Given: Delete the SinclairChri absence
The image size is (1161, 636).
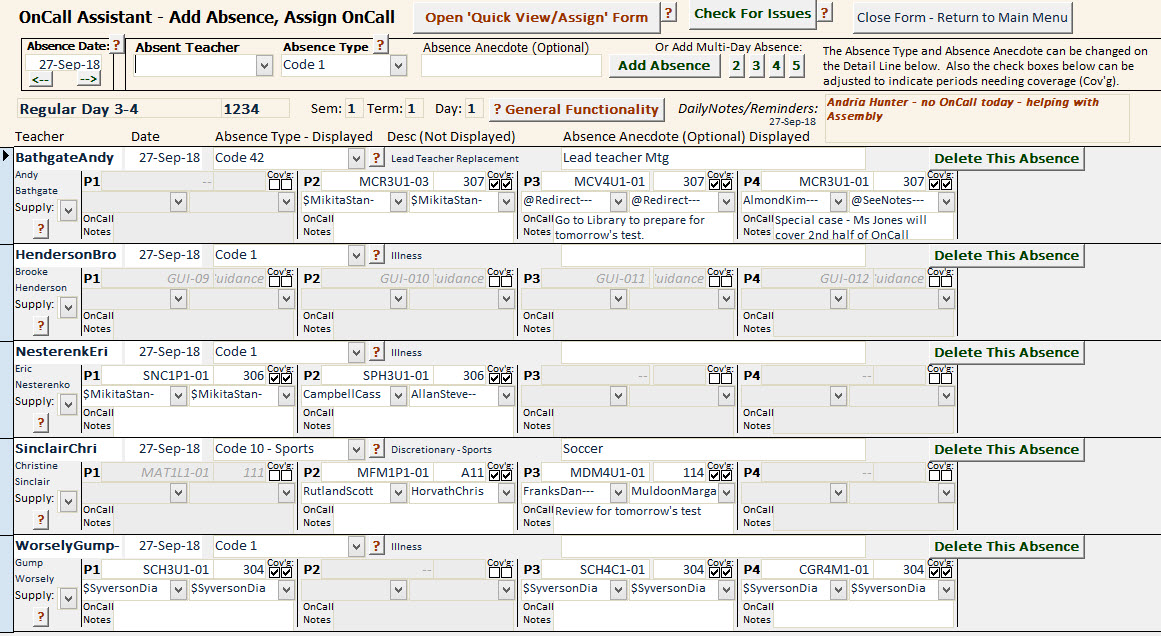Looking at the screenshot, I should pos(1006,449).
